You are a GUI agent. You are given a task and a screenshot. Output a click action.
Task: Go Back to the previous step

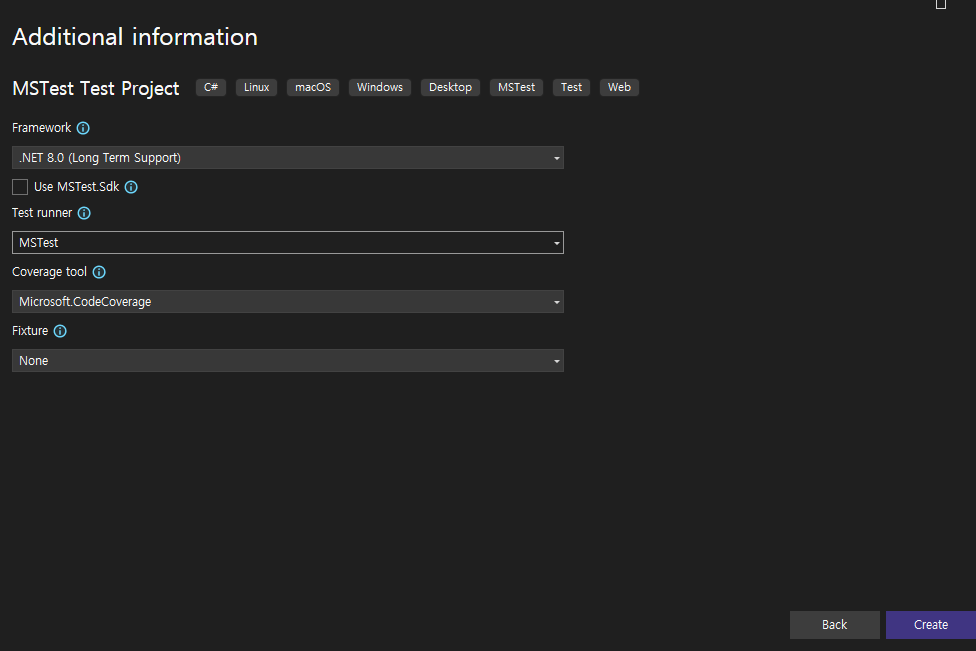pos(835,625)
